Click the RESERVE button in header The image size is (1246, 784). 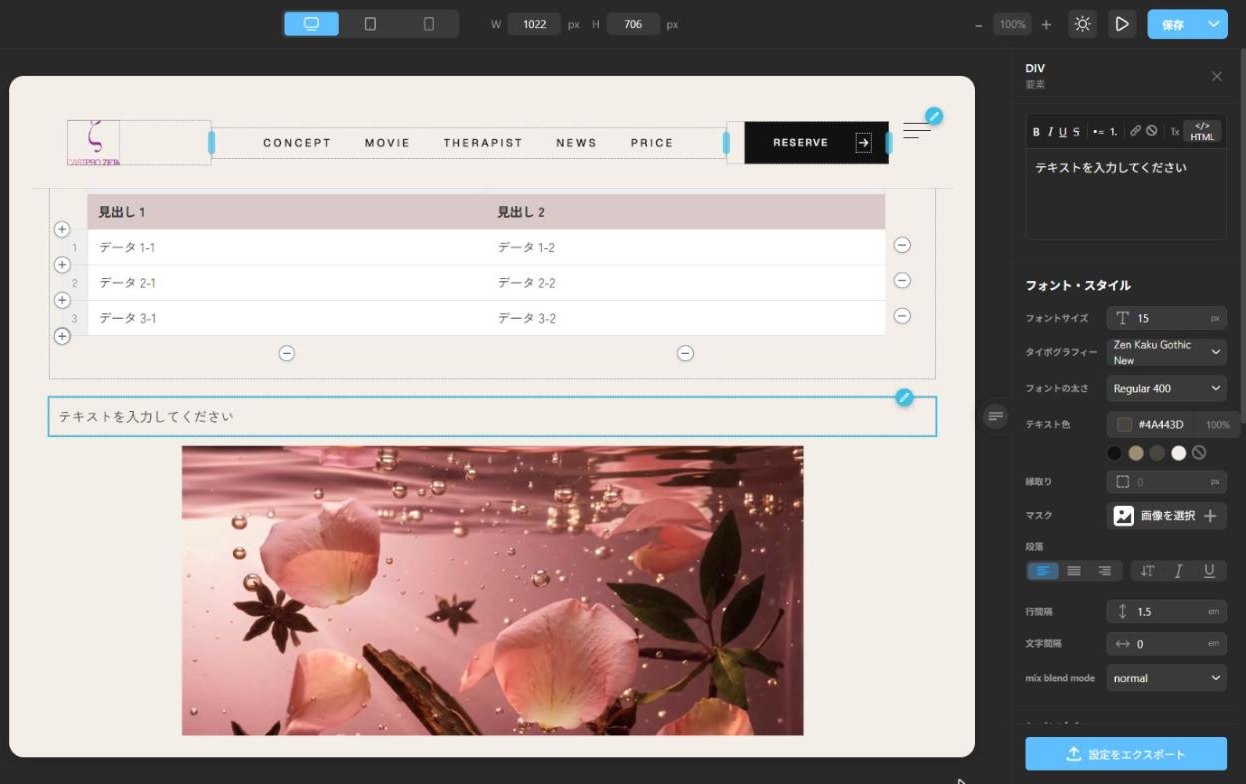816,143
